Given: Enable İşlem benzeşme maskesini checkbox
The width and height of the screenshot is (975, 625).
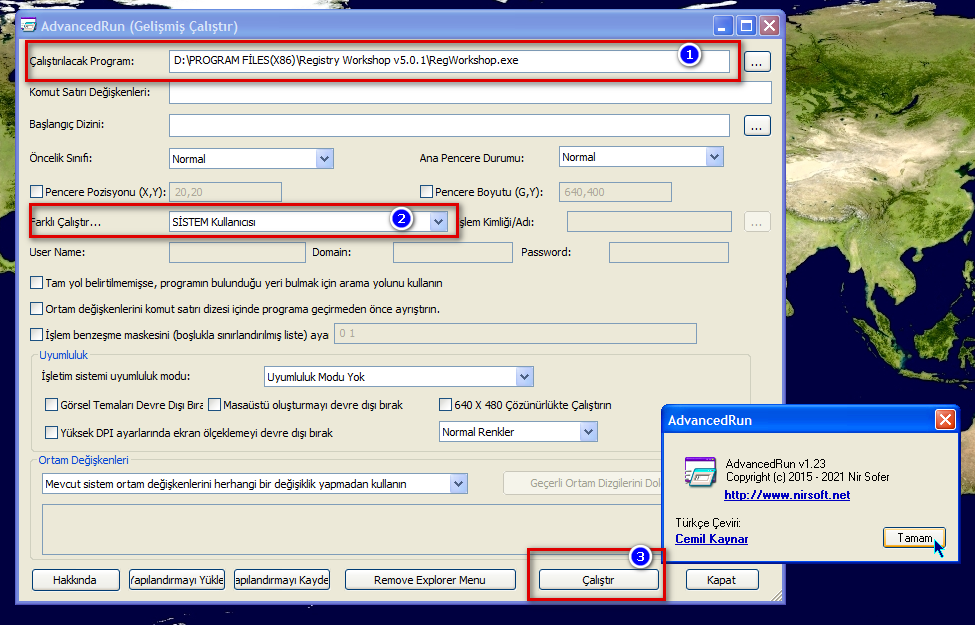Looking at the screenshot, I should [37, 335].
